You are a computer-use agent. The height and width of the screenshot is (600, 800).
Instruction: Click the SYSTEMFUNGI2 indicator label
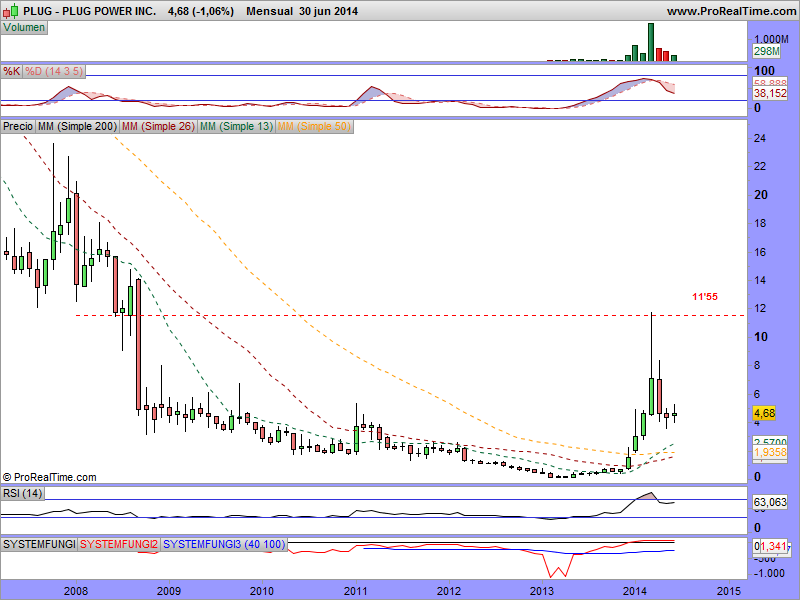click(x=119, y=544)
